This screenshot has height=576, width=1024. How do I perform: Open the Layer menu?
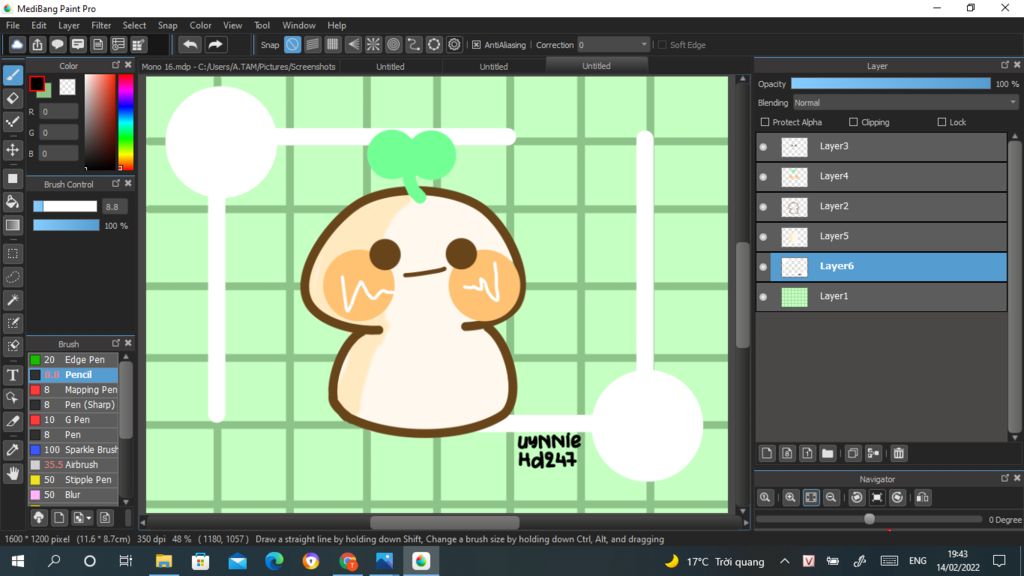coord(69,25)
